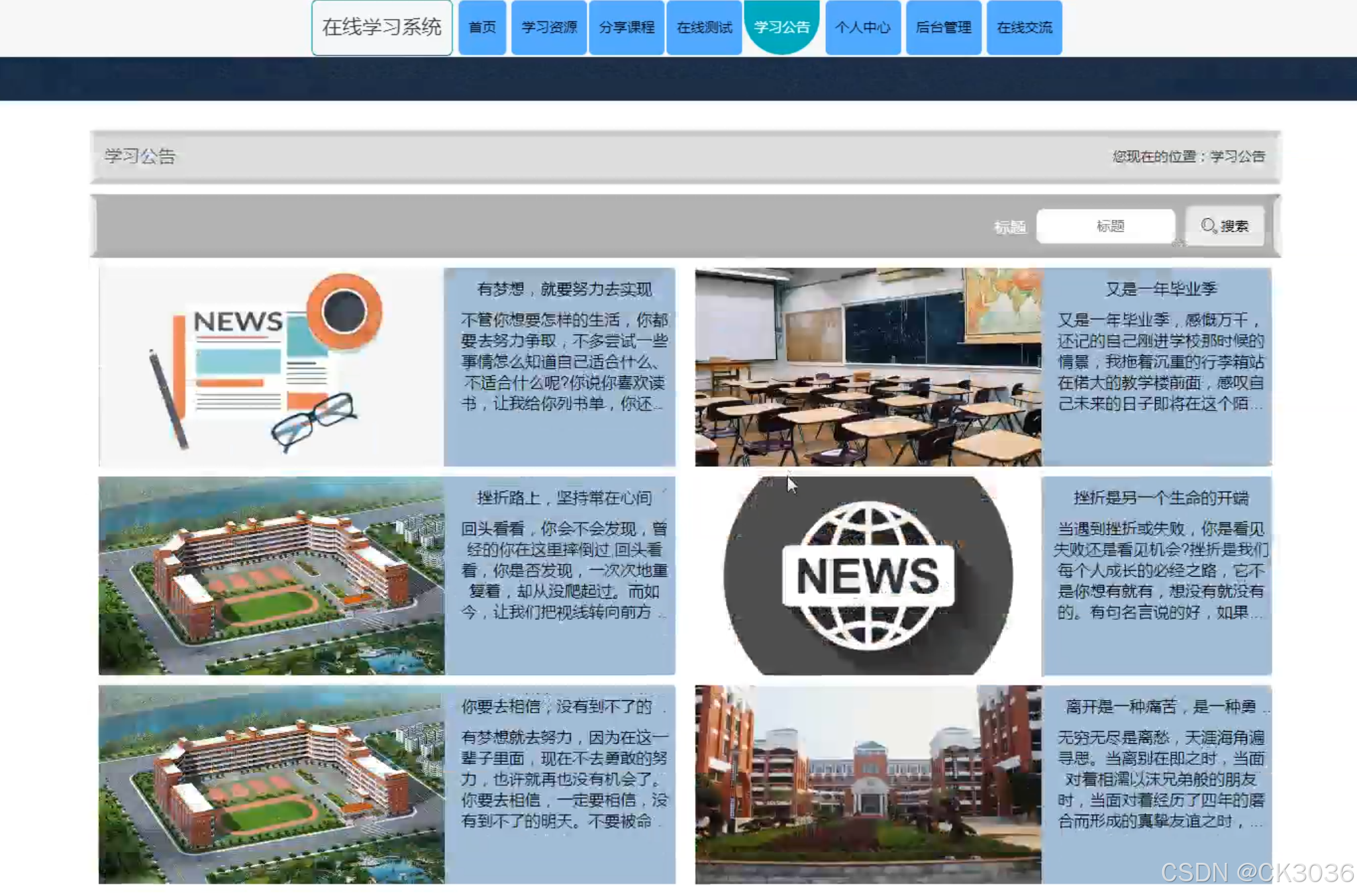The height and width of the screenshot is (896, 1357).
Task: Open the school gate photo thumbnail
Action: [x=868, y=783]
